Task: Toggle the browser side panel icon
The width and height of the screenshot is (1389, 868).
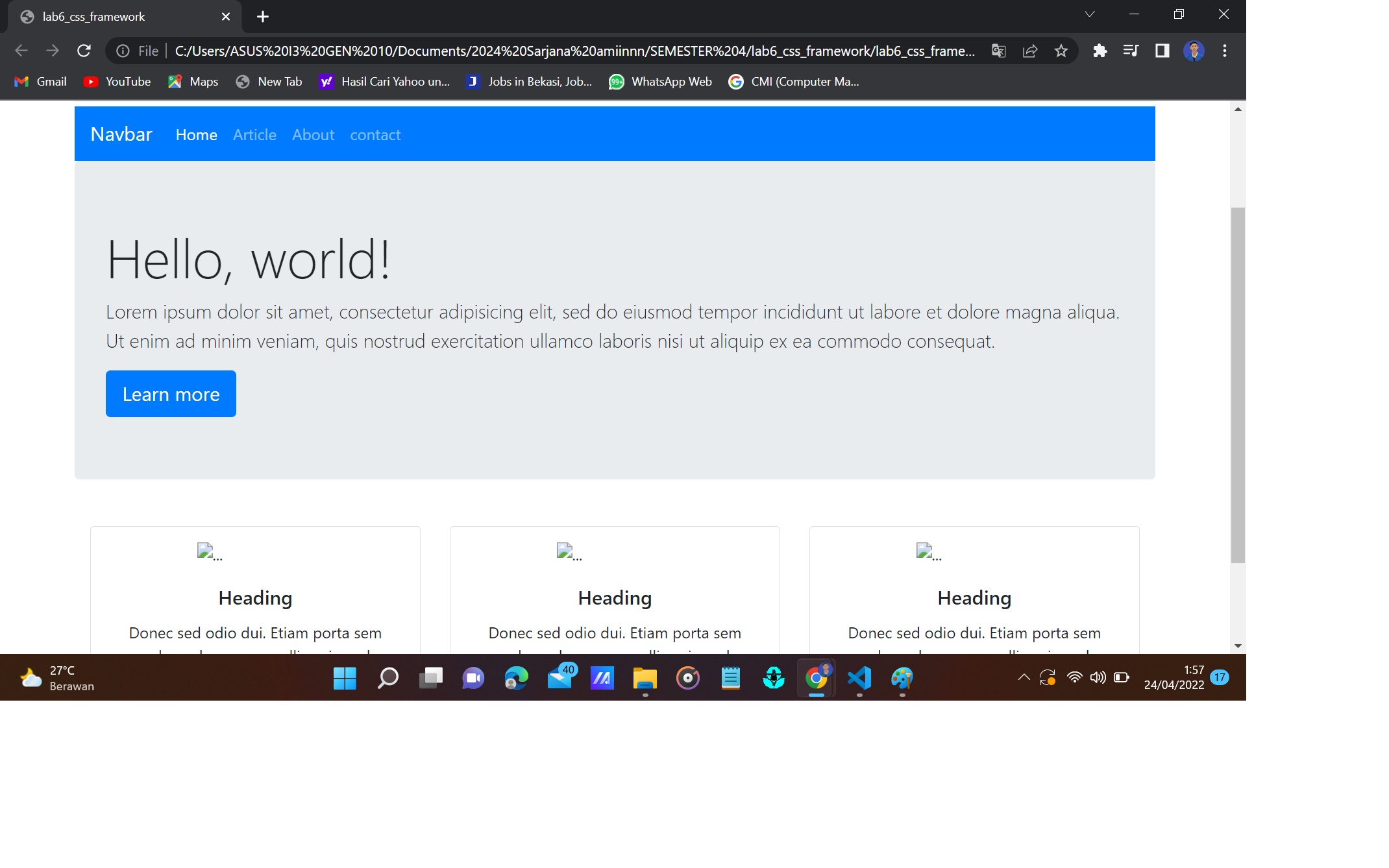Action: 1162,51
